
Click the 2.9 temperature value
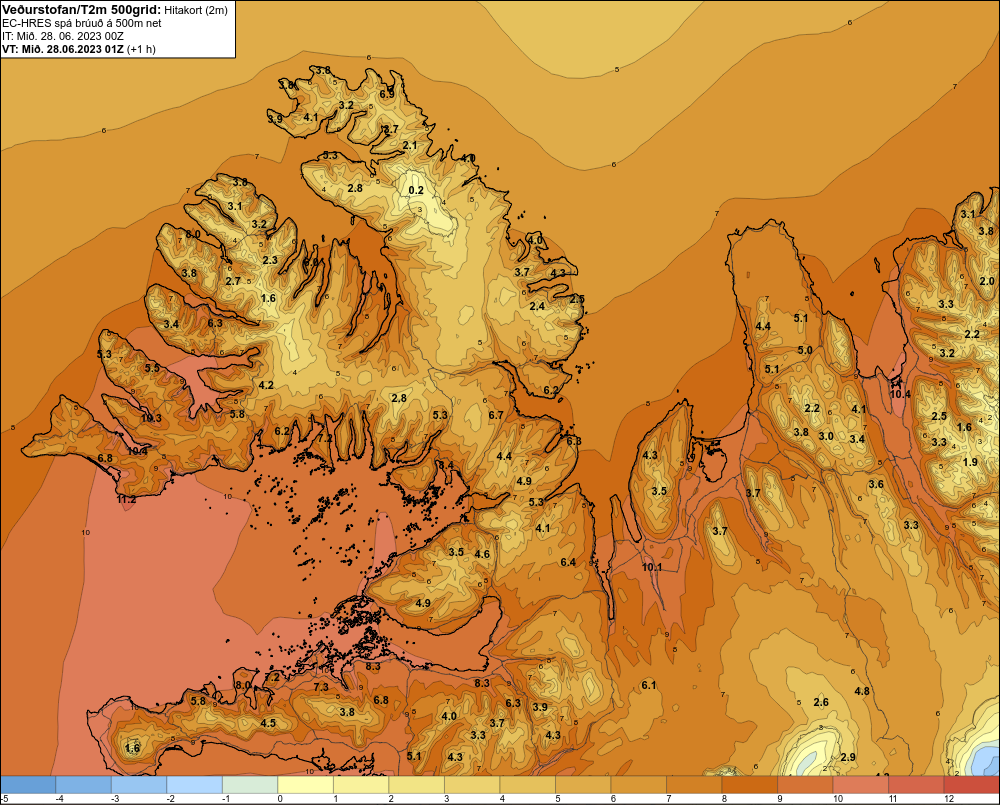pyautogui.click(x=848, y=757)
